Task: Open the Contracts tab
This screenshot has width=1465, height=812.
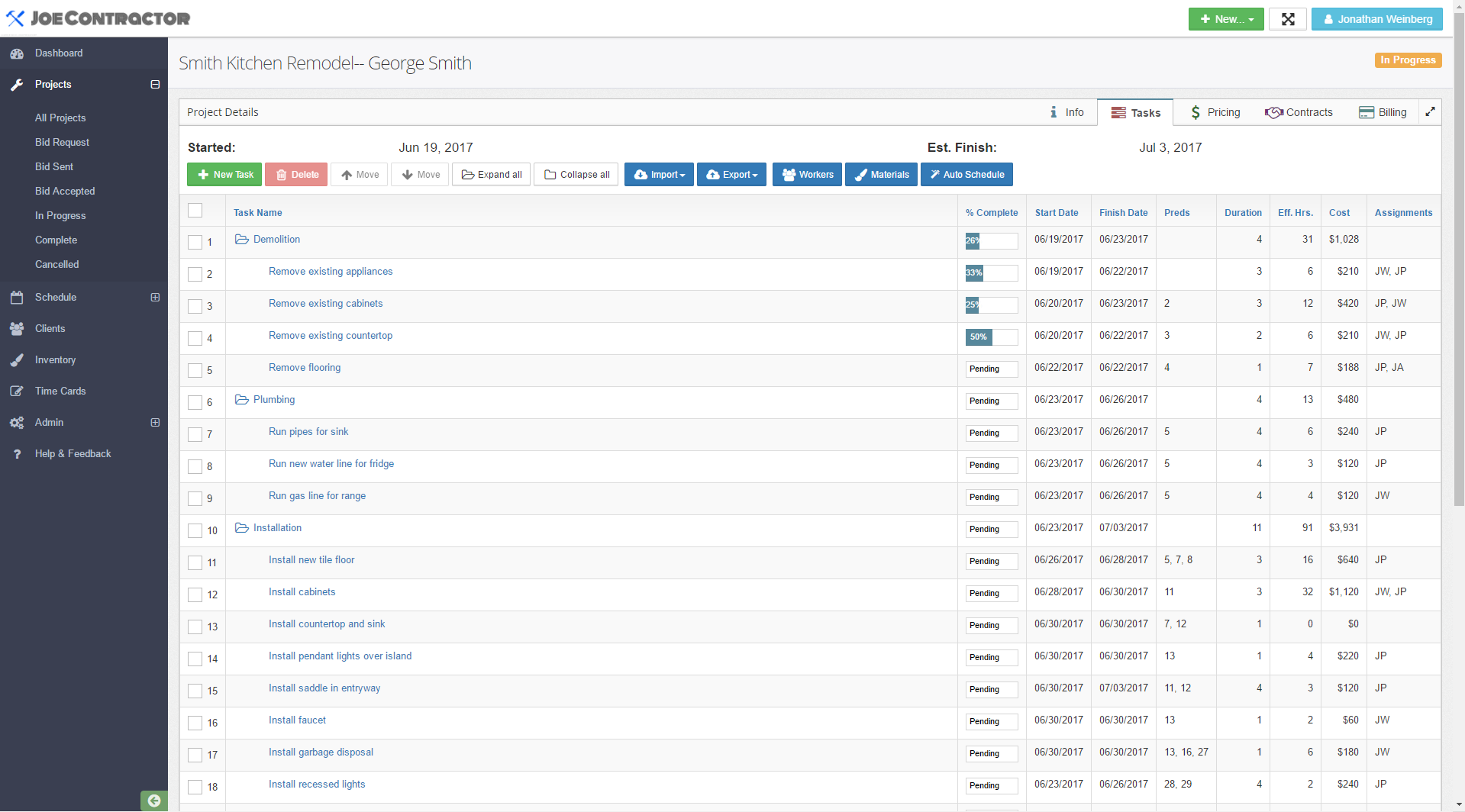Action: click(1299, 111)
